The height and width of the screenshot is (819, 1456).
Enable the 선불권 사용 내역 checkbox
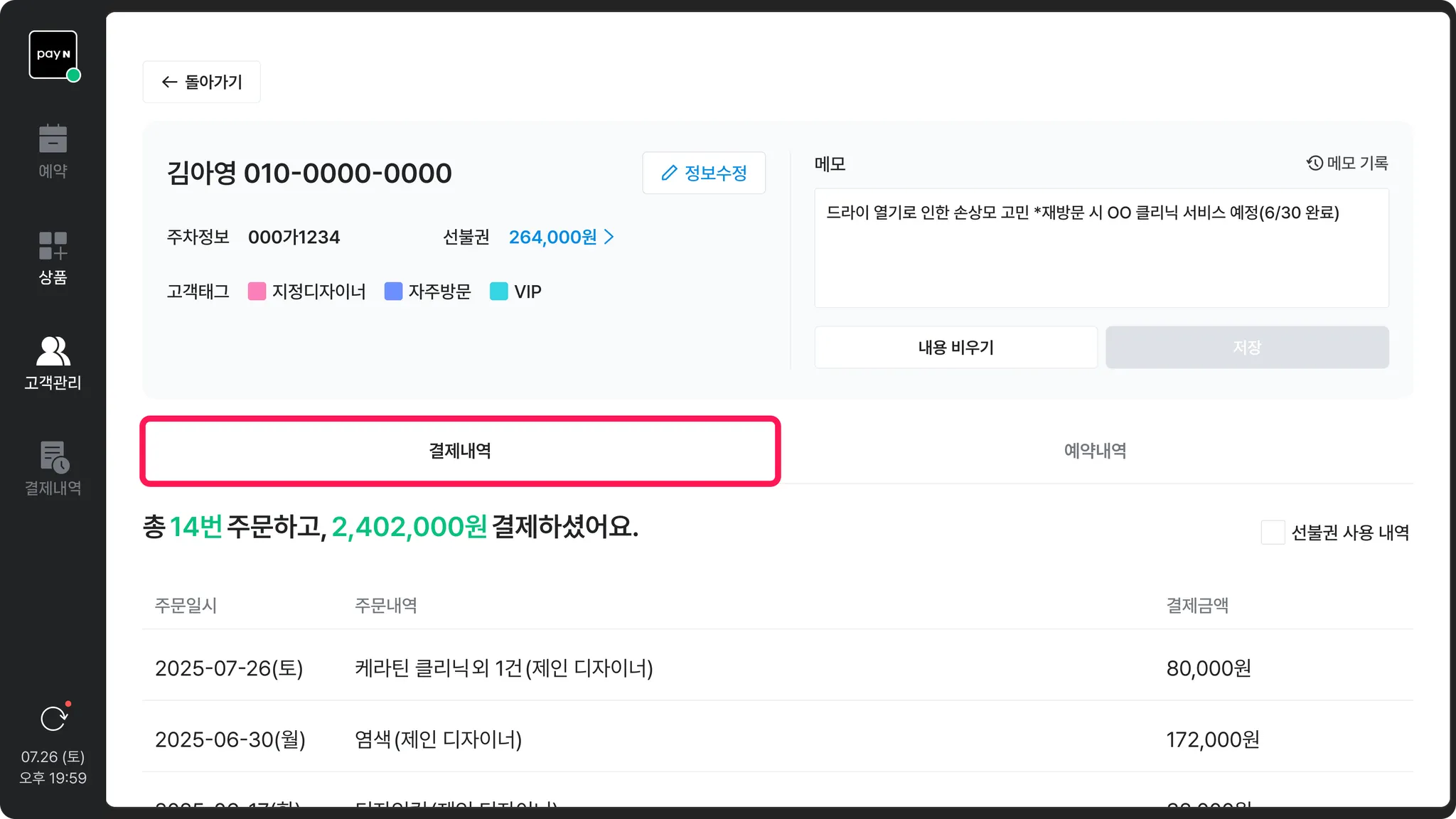coord(1273,532)
